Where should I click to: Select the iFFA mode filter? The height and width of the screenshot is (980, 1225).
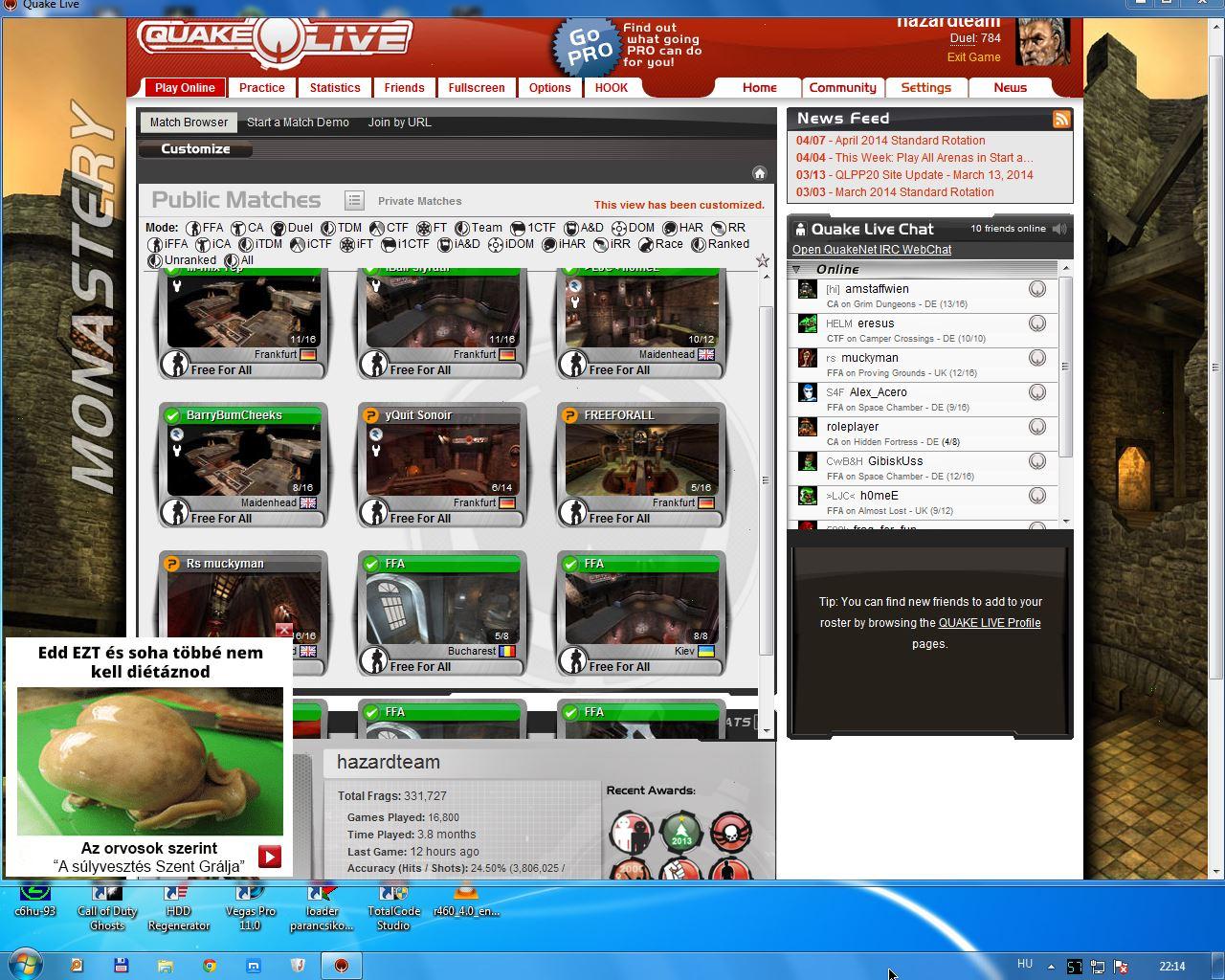pyautogui.click(x=168, y=244)
